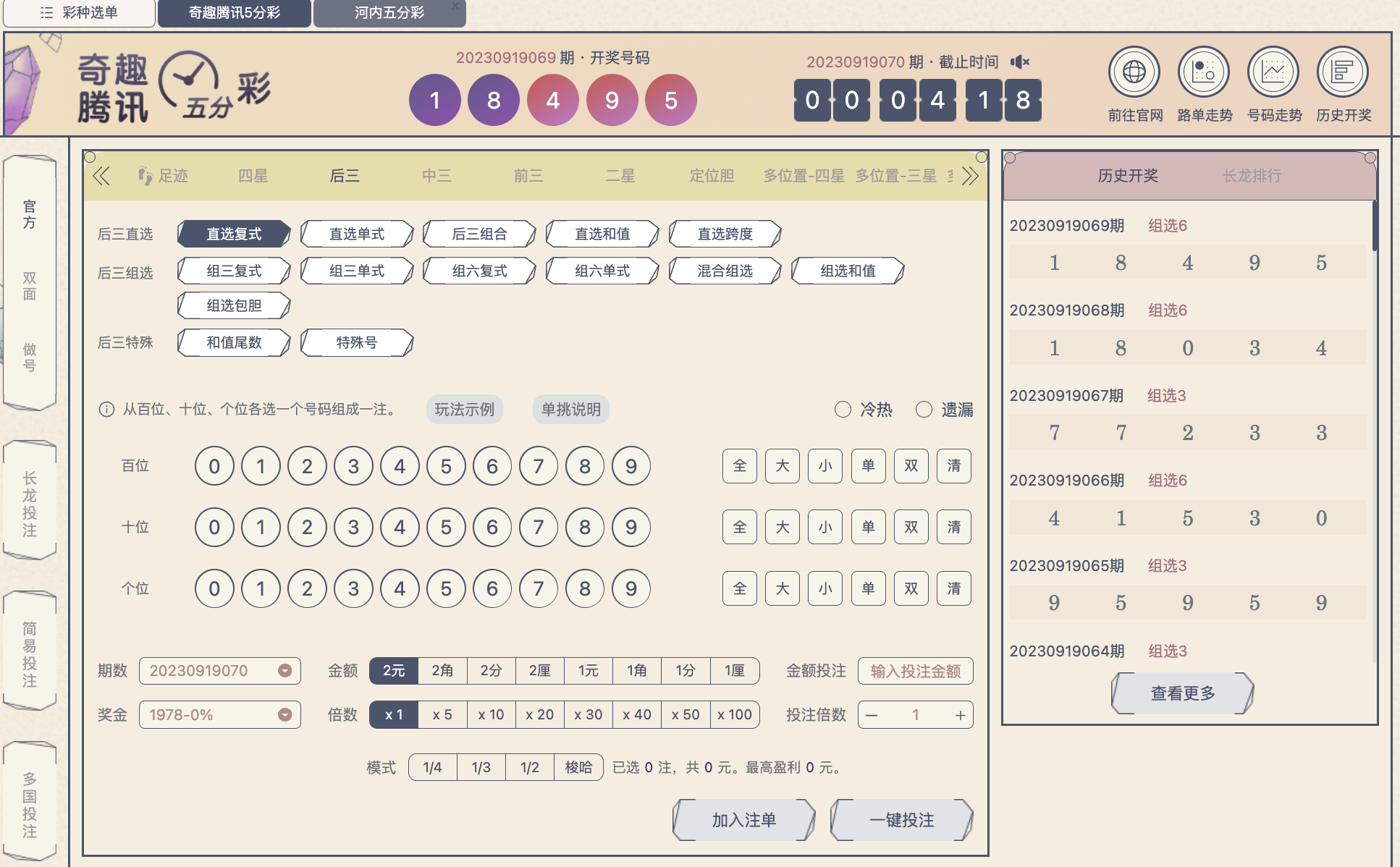Switch to the 二星 tab

(x=620, y=176)
